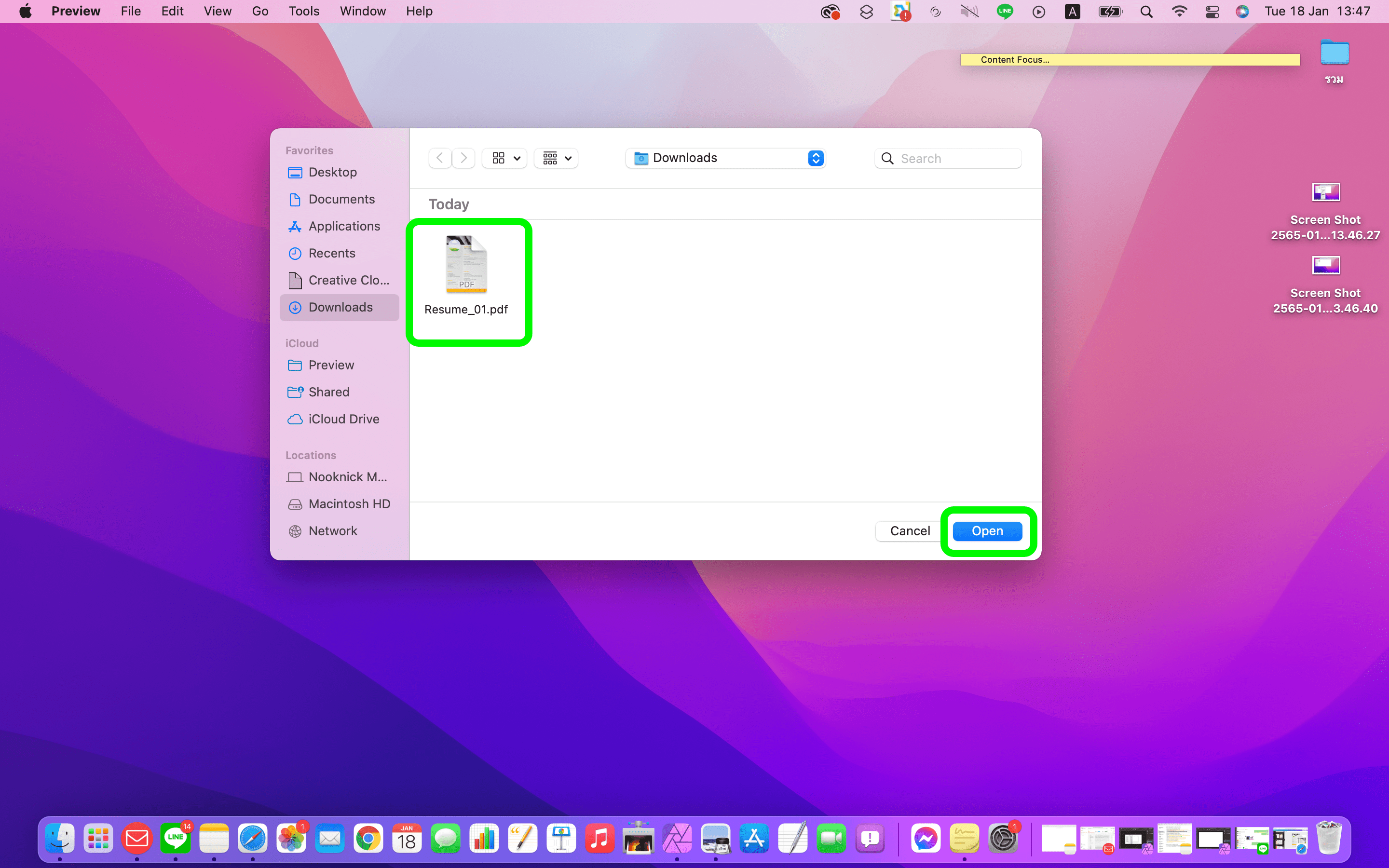Image resolution: width=1389 pixels, height=868 pixels.
Task: Open the Tools menu
Action: pos(304,12)
